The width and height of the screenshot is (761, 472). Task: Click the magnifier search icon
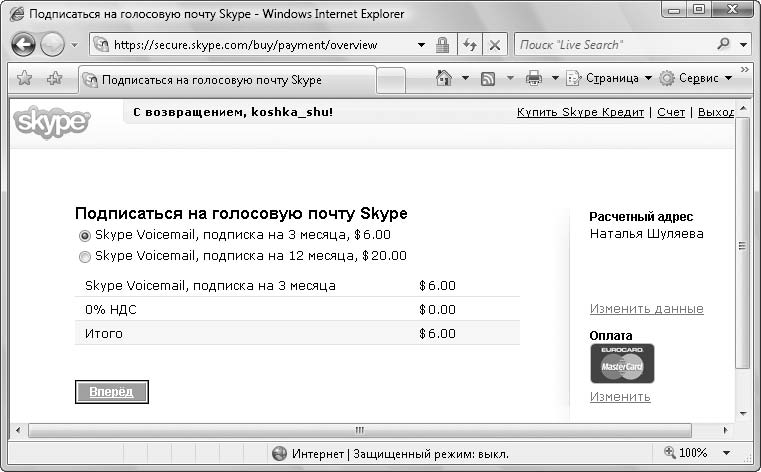[x=723, y=44]
